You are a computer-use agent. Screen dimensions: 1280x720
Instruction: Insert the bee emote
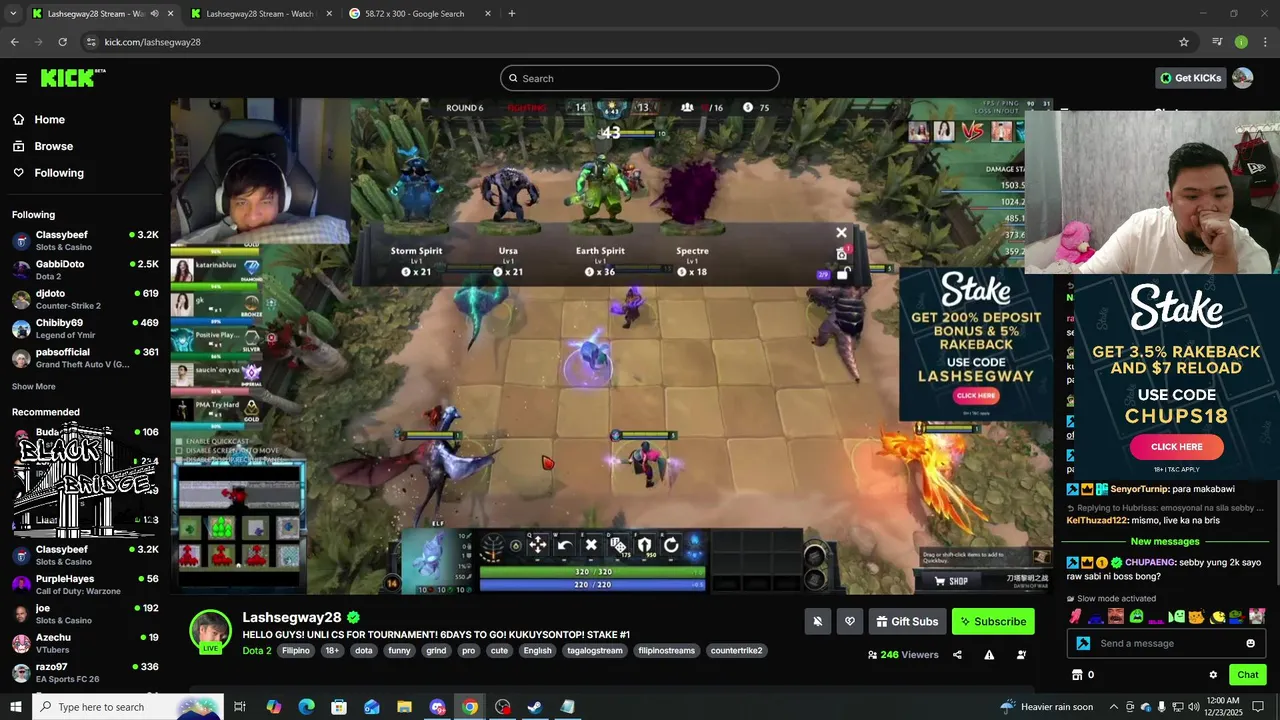(x=1217, y=616)
